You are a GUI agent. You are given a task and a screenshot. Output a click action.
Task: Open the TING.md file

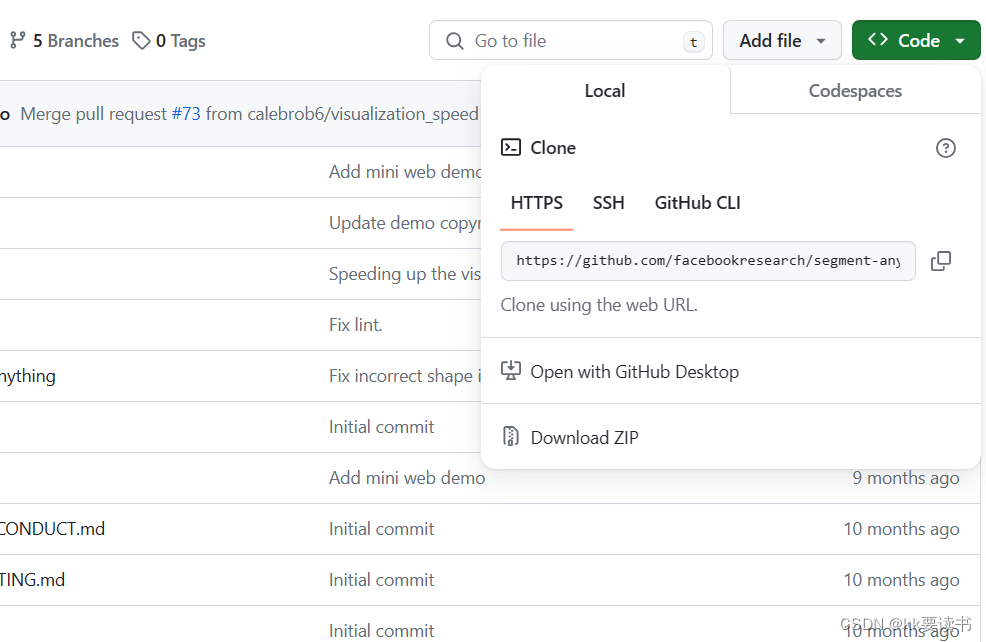(32, 580)
